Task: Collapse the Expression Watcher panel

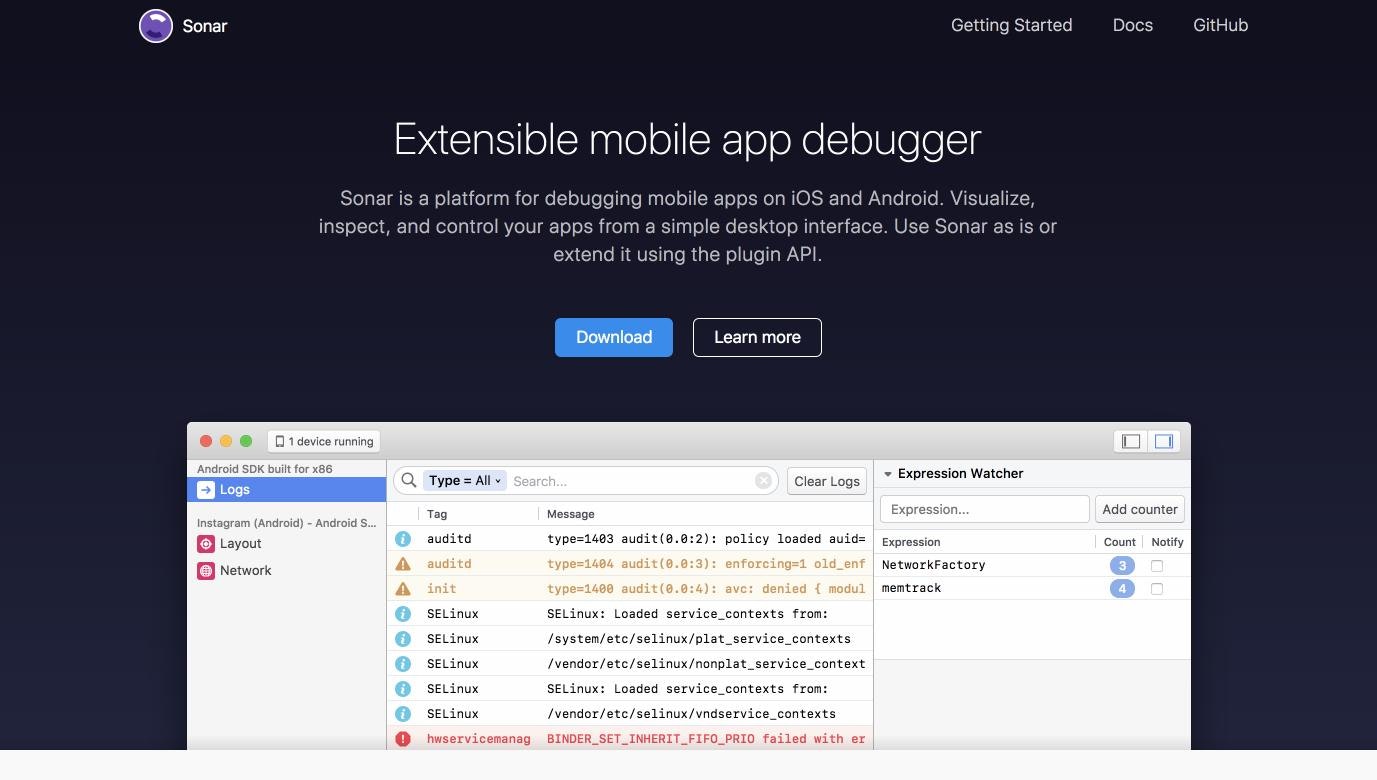Action: [x=887, y=473]
